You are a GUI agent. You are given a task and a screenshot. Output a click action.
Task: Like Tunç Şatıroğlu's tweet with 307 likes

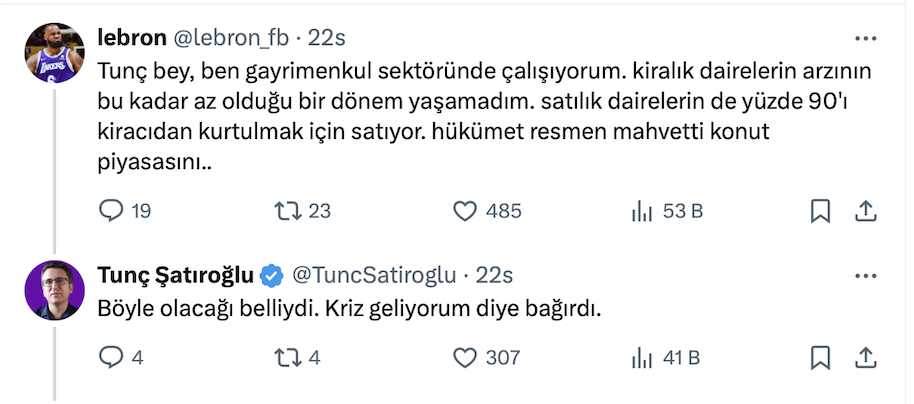464,357
